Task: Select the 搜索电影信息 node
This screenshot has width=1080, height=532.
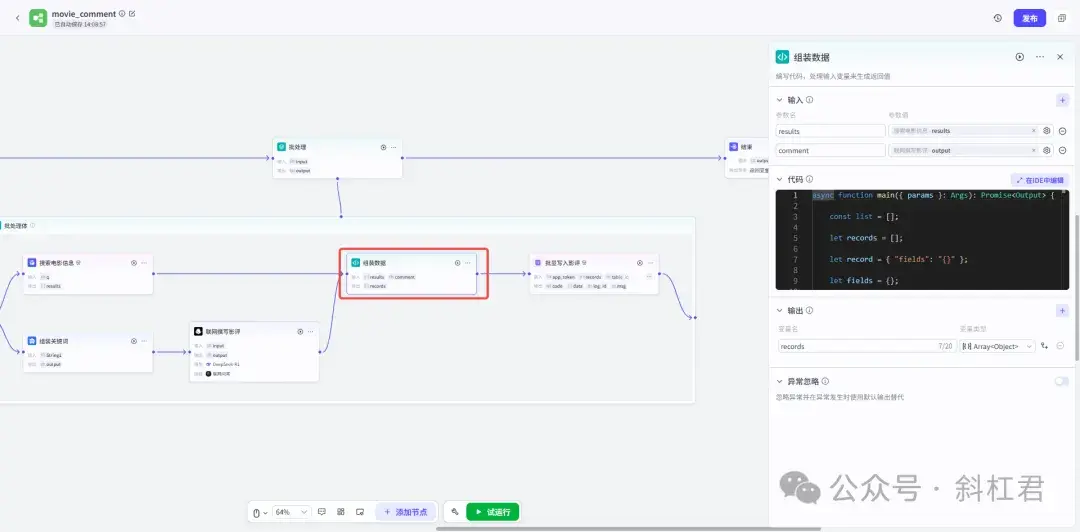Action: click(88, 274)
